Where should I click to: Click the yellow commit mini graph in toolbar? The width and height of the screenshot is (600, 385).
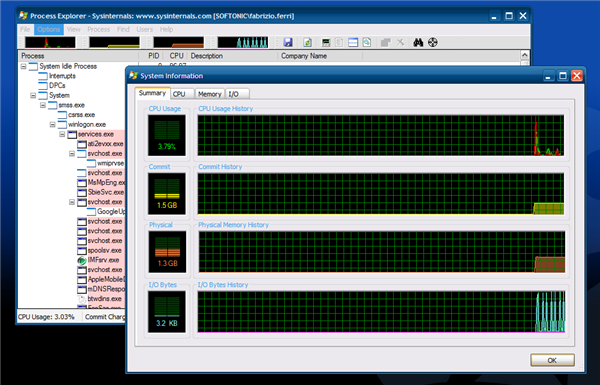[114, 42]
